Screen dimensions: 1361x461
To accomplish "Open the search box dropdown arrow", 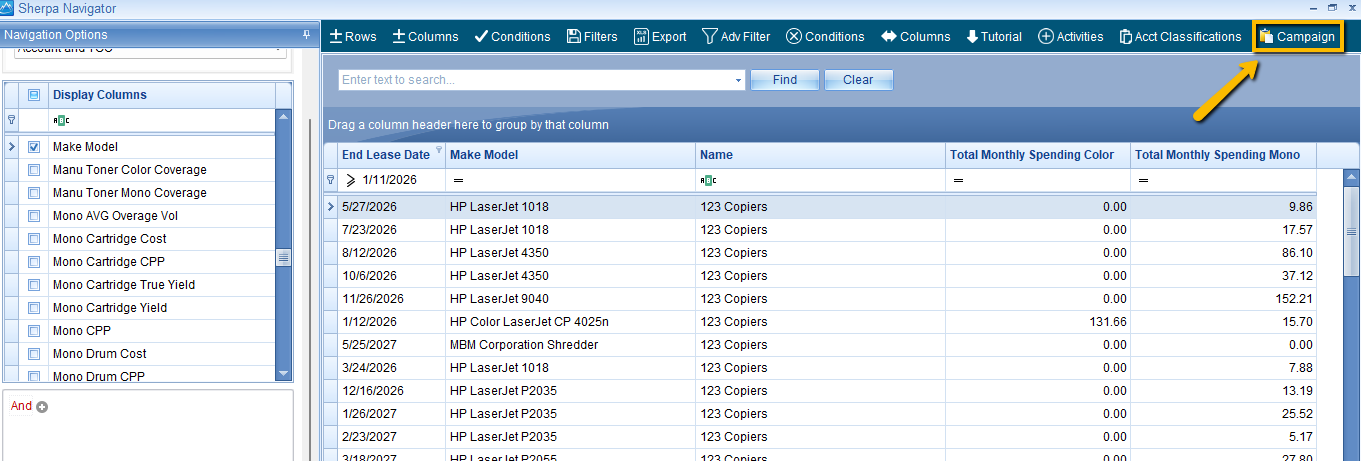I will tap(738, 80).
